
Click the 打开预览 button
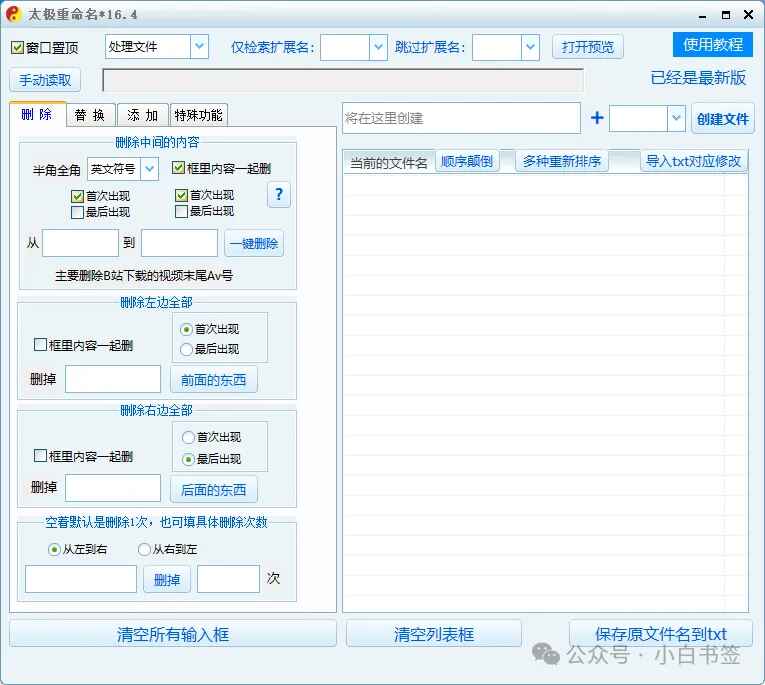click(587, 47)
